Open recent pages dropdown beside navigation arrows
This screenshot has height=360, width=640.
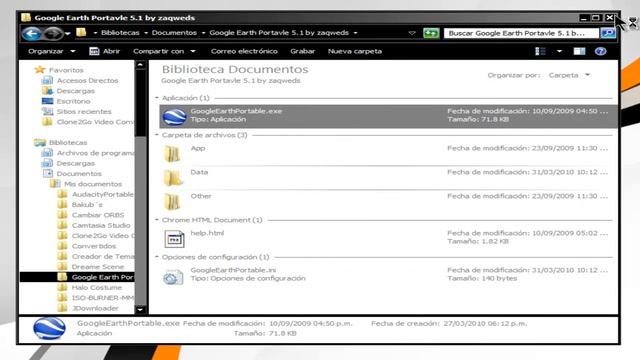coord(68,33)
